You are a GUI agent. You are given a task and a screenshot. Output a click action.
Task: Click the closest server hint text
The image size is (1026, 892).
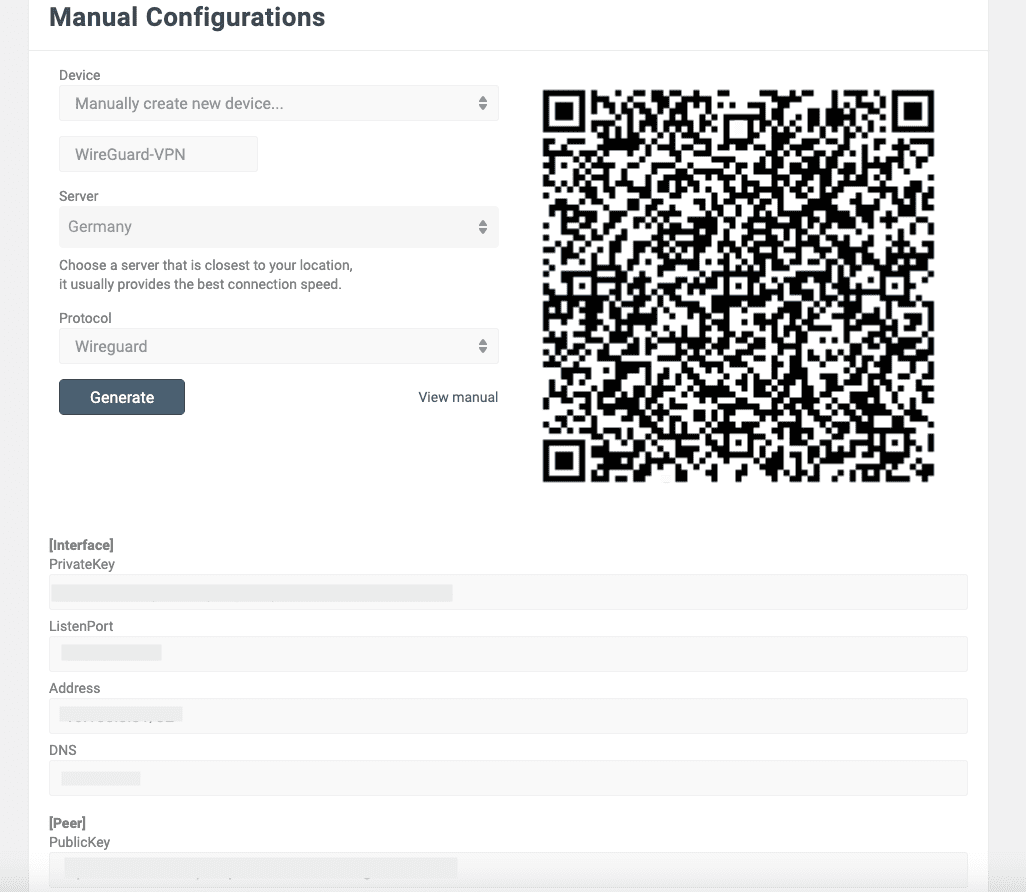[205, 275]
